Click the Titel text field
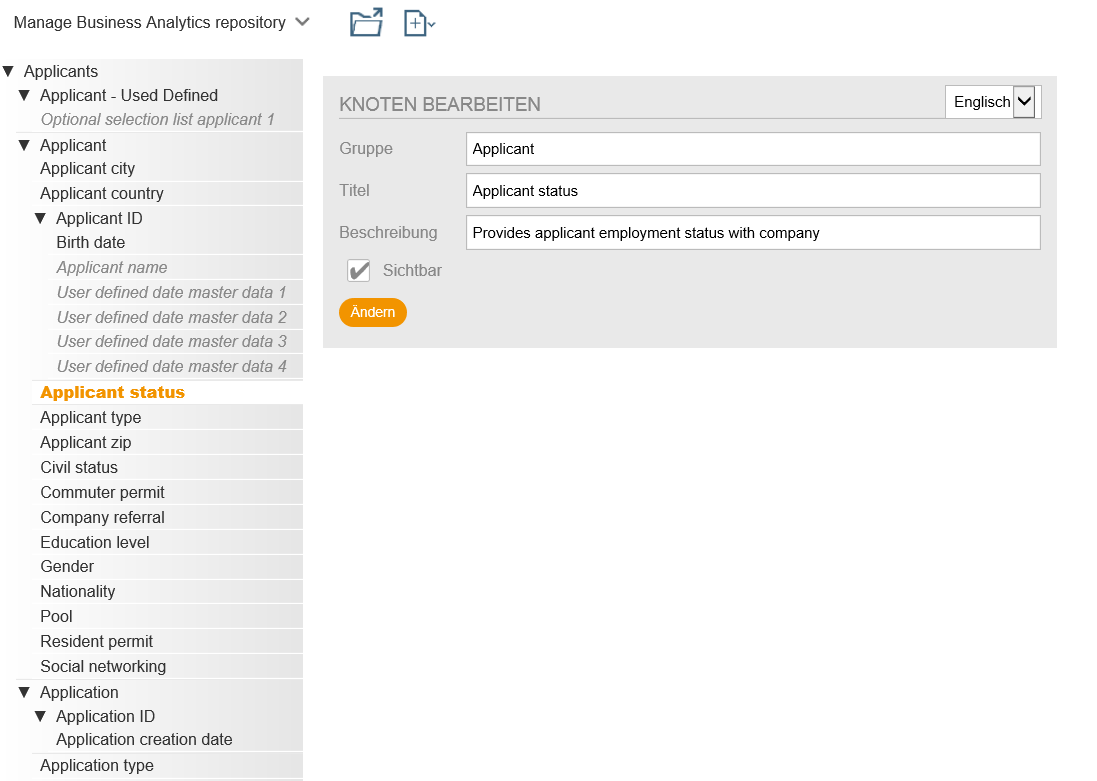Image resolution: width=1097 pixels, height=781 pixels. [752, 191]
